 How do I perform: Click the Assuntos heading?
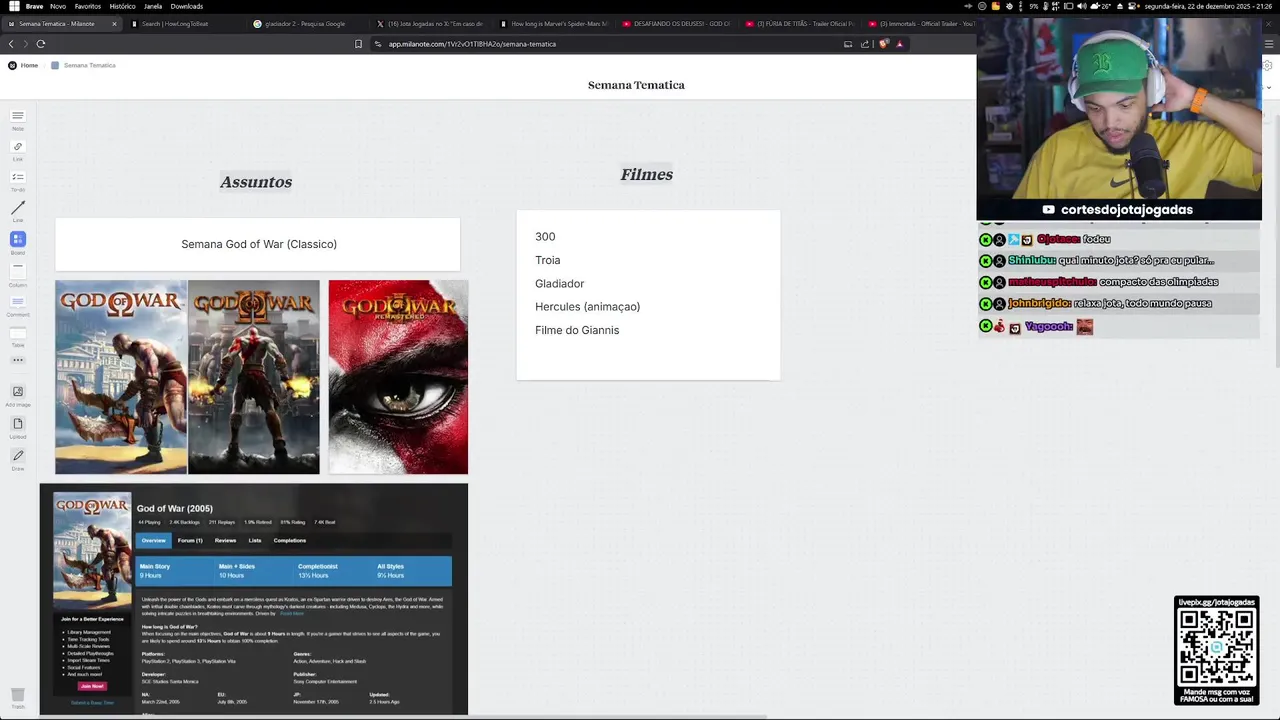256,182
